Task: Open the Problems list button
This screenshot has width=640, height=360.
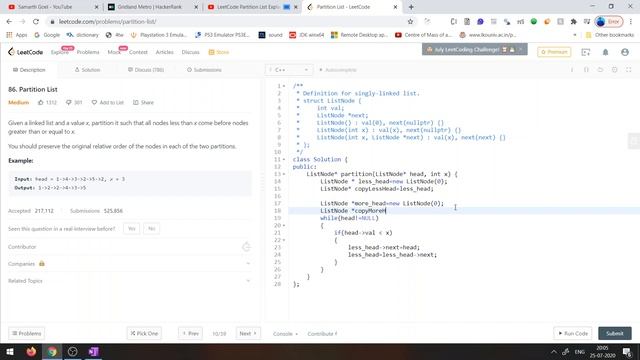Action: coord(27,333)
